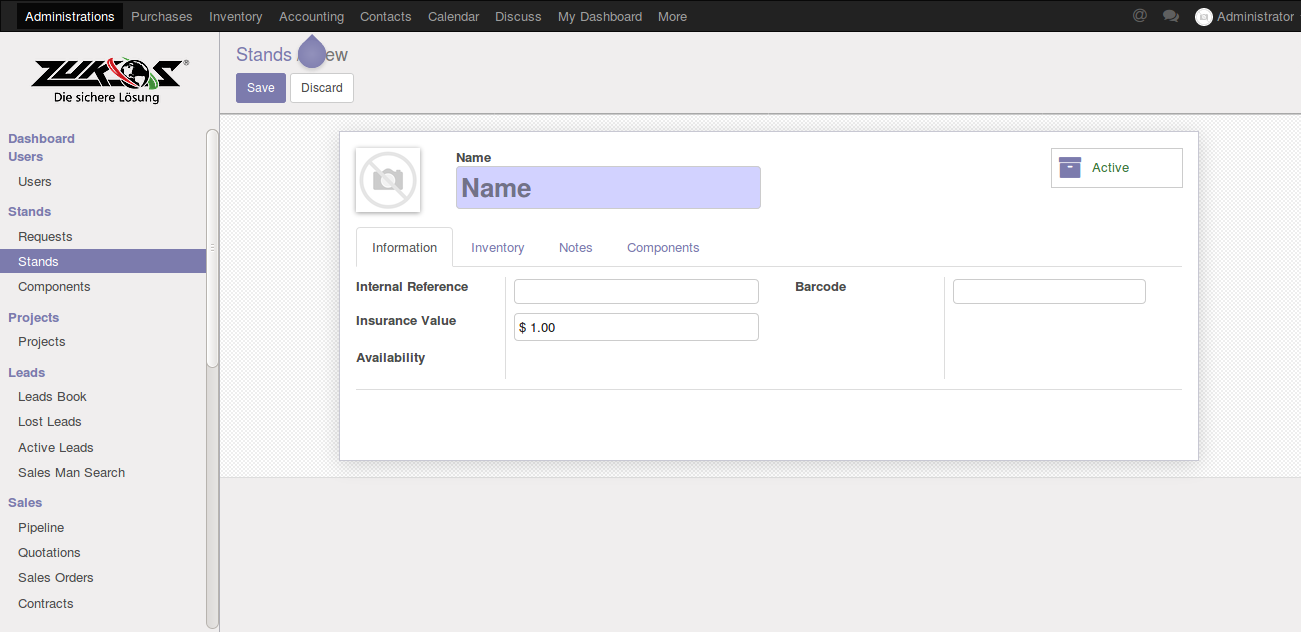Open the Administrator user menu
The height and width of the screenshot is (632, 1301).
pos(1245,16)
